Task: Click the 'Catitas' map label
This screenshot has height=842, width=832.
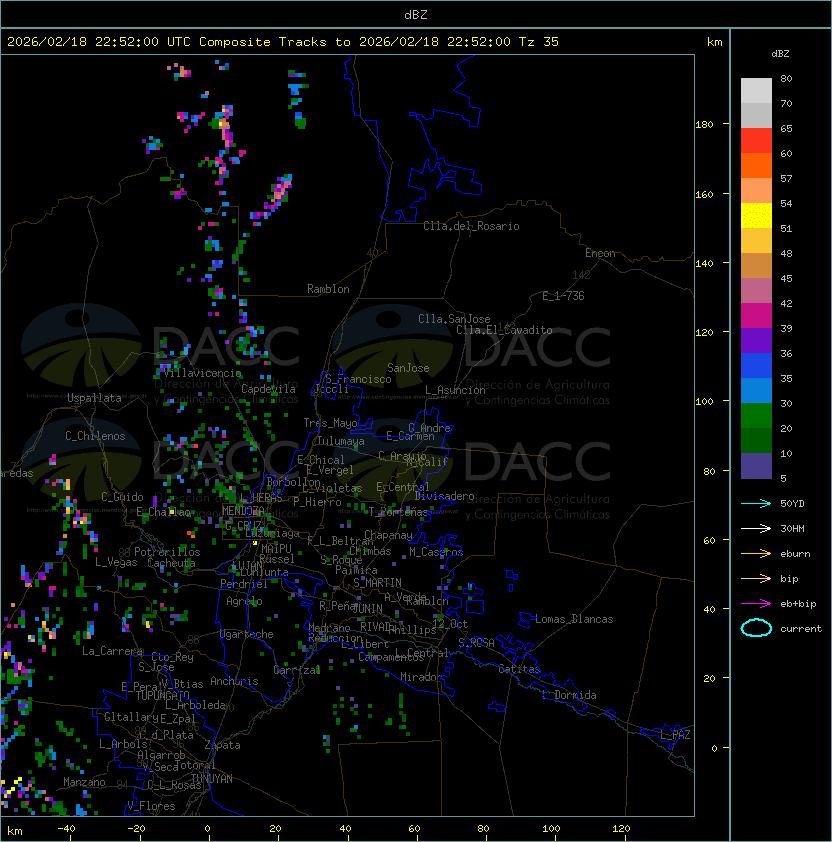Action: [519, 669]
